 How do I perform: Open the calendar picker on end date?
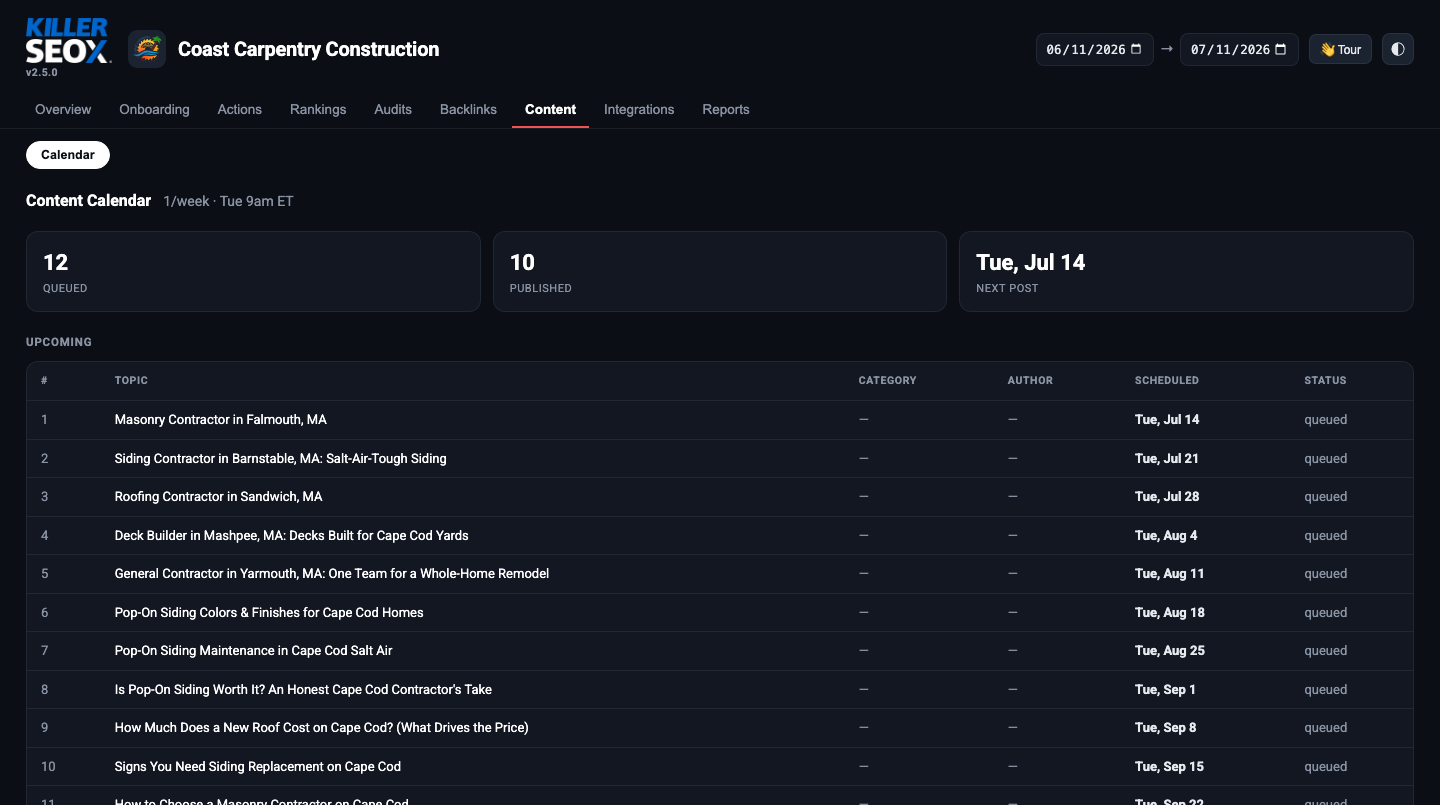coord(1280,49)
